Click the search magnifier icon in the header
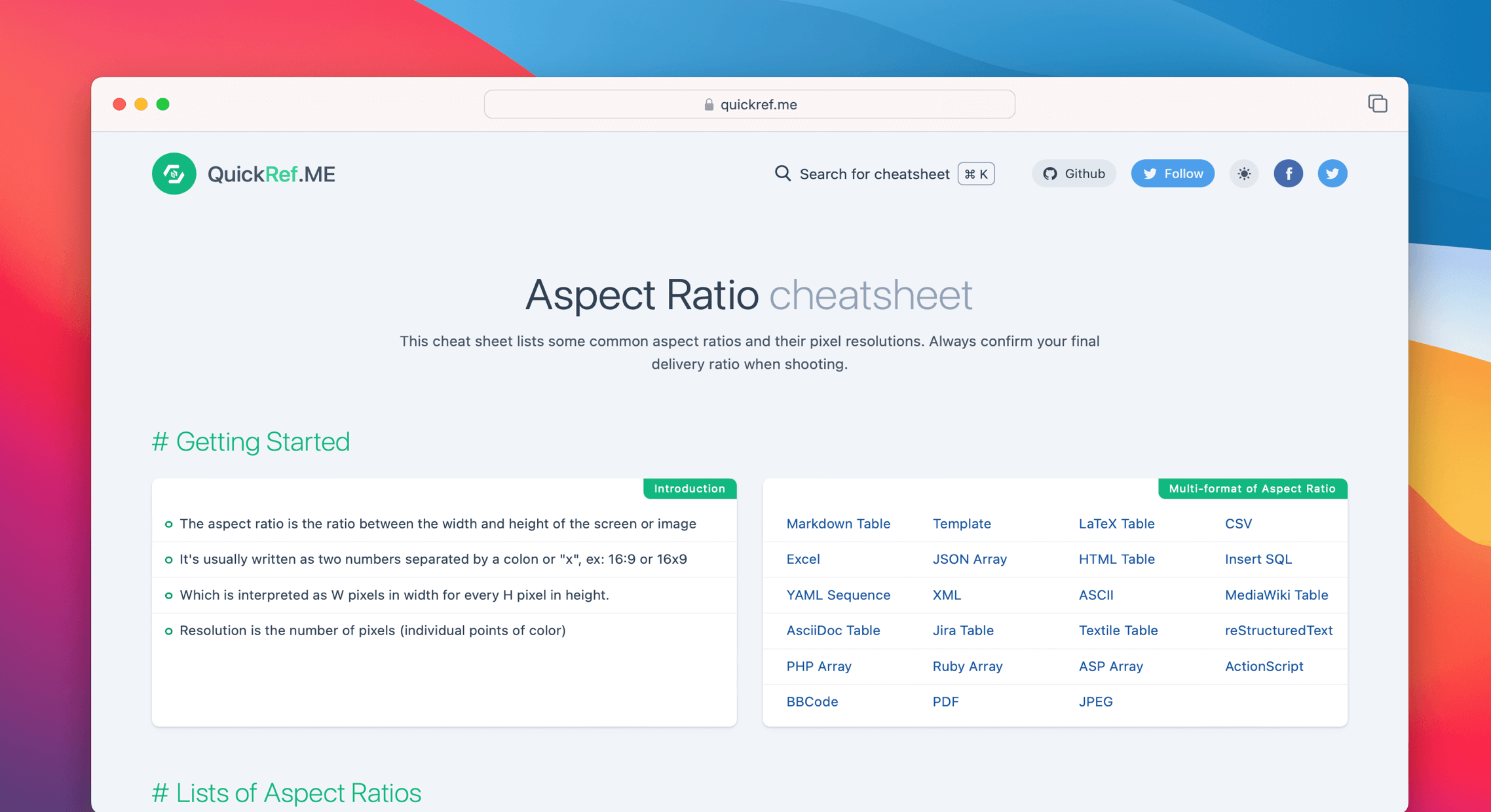The image size is (1491, 812). [782, 173]
